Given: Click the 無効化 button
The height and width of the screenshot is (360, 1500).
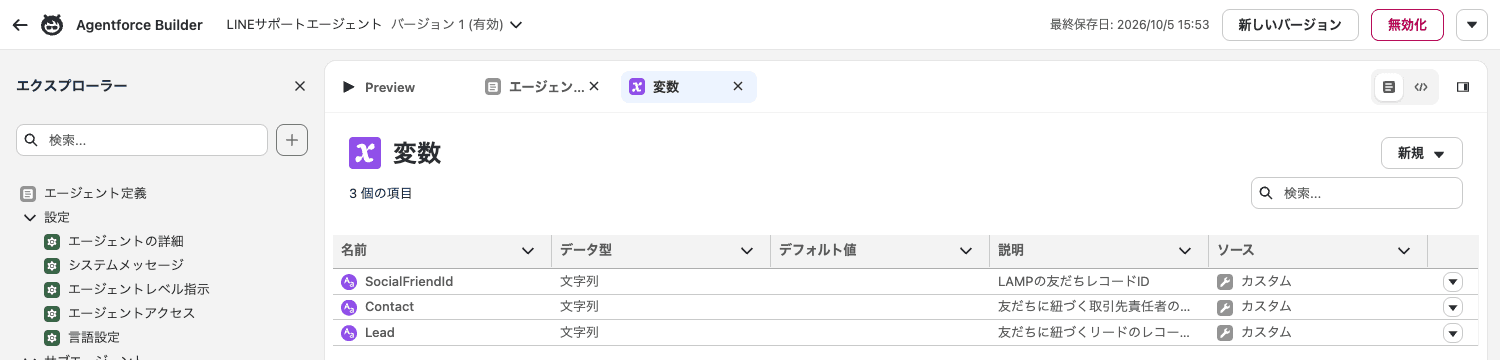Looking at the screenshot, I should (x=1407, y=25).
